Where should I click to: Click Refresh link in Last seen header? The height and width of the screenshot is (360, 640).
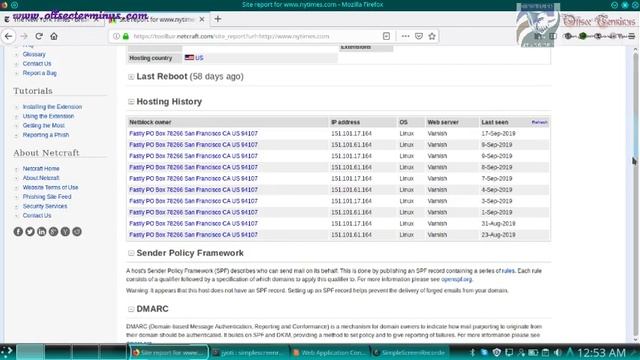pyautogui.click(x=539, y=122)
